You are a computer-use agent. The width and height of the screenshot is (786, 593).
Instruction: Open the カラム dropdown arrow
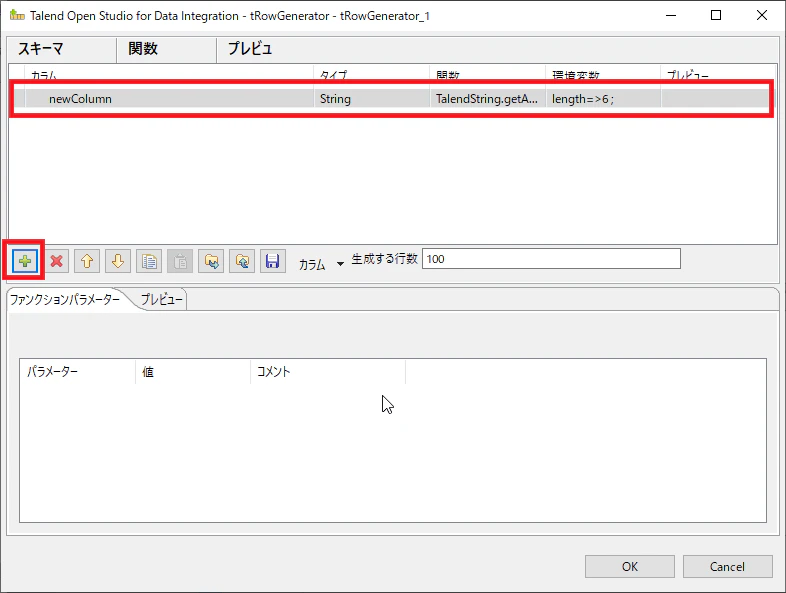340,264
